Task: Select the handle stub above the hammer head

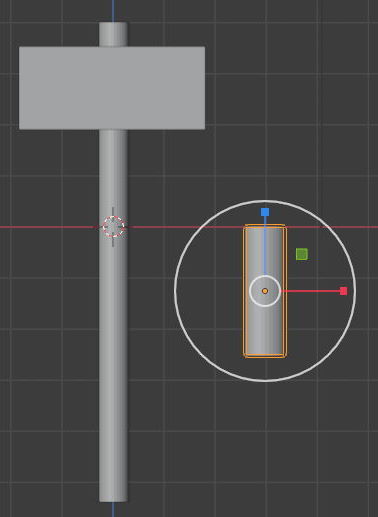Action: [113, 34]
